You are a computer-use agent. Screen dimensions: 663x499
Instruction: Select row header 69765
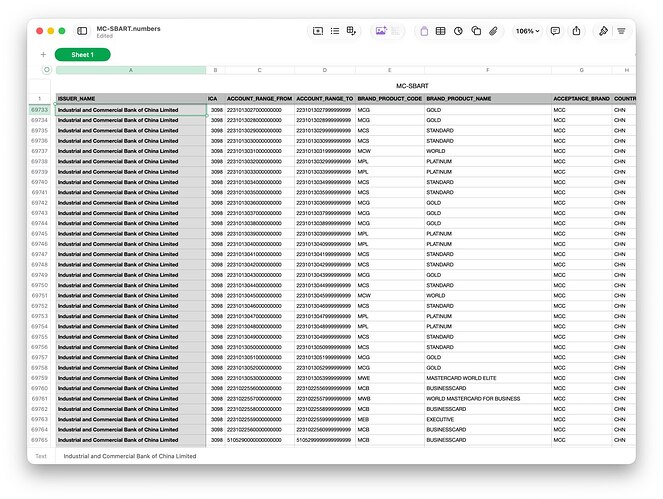39,440
